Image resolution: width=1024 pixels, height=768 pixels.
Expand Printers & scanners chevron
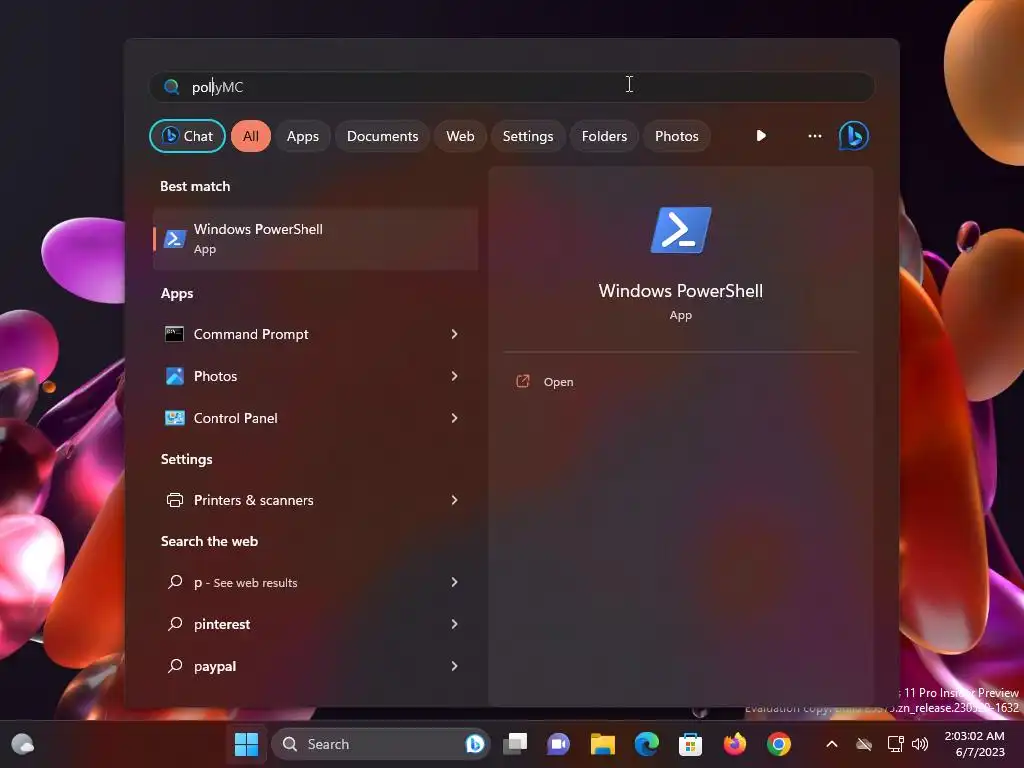[455, 500]
